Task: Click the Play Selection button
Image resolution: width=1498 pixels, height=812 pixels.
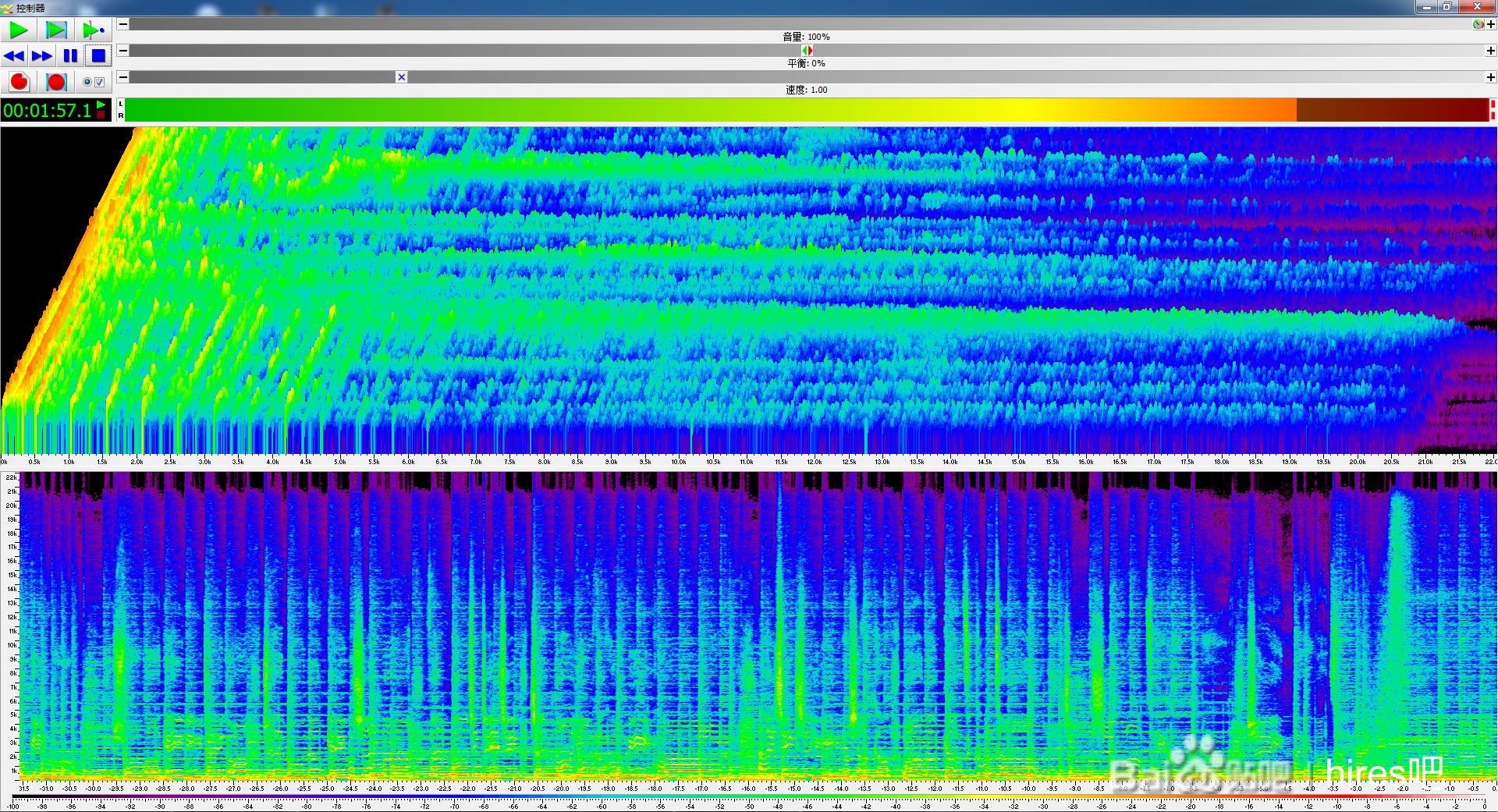Action: click(56, 30)
